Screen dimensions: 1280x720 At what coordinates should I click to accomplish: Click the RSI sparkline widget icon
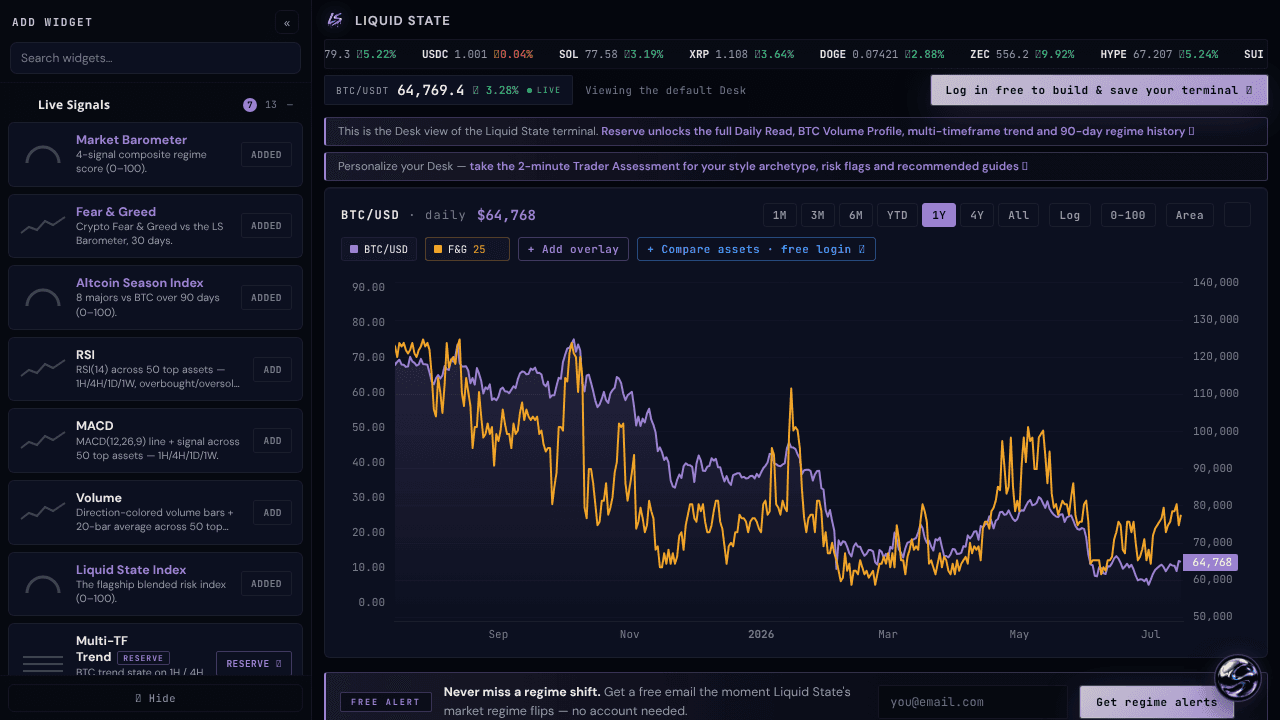click(x=43, y=370)
